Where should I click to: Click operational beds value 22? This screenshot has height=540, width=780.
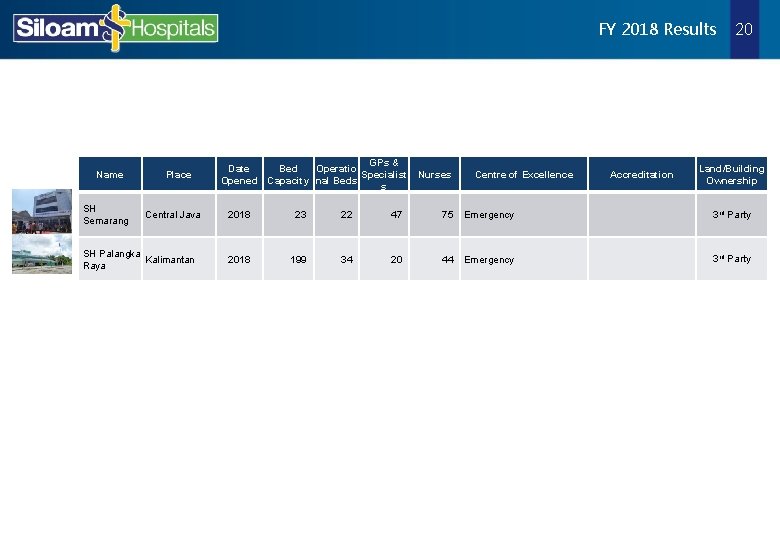[x=346, y=215]
